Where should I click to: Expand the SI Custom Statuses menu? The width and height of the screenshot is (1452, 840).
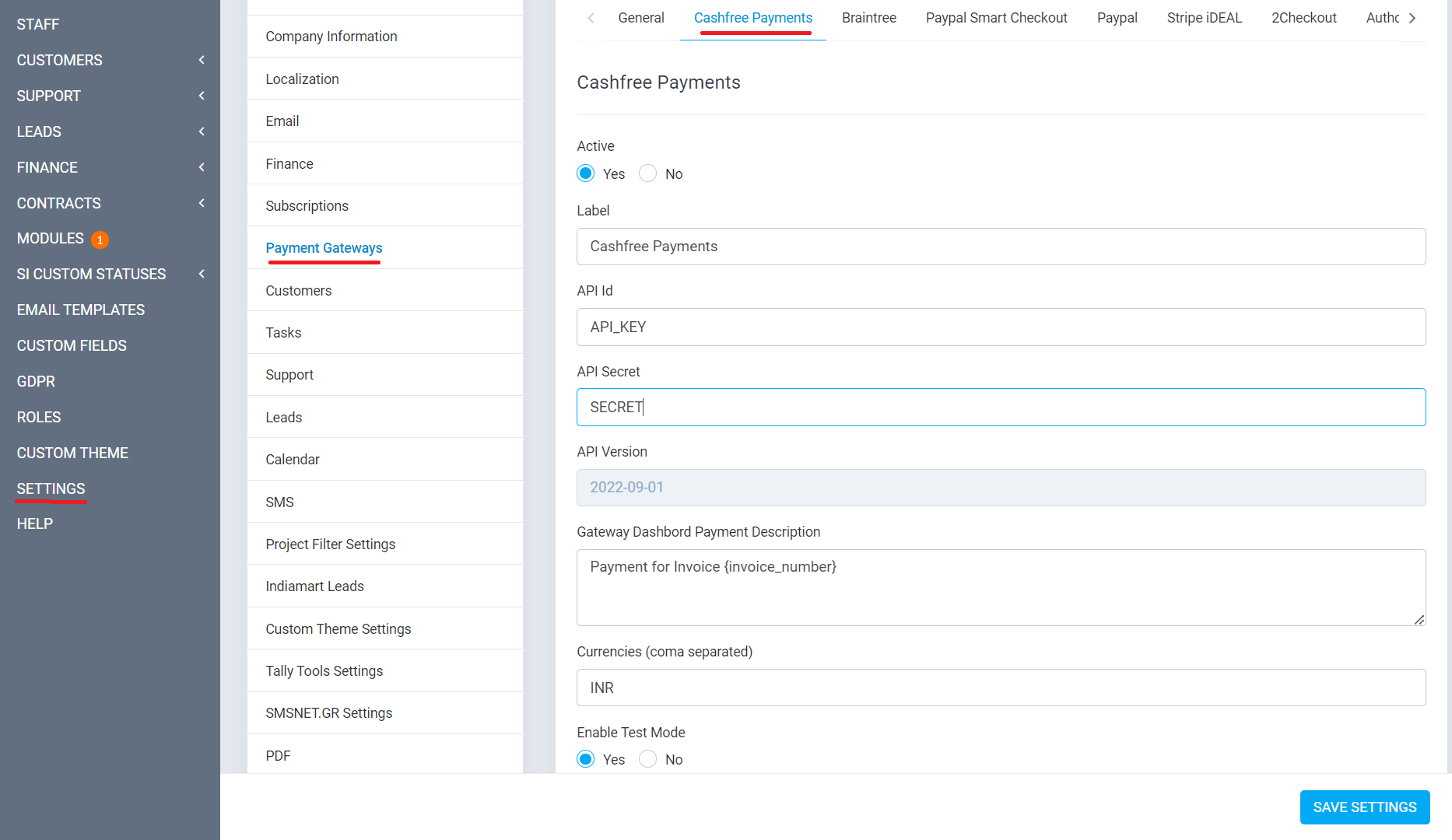pyautogui.click(x=110, y=274)
